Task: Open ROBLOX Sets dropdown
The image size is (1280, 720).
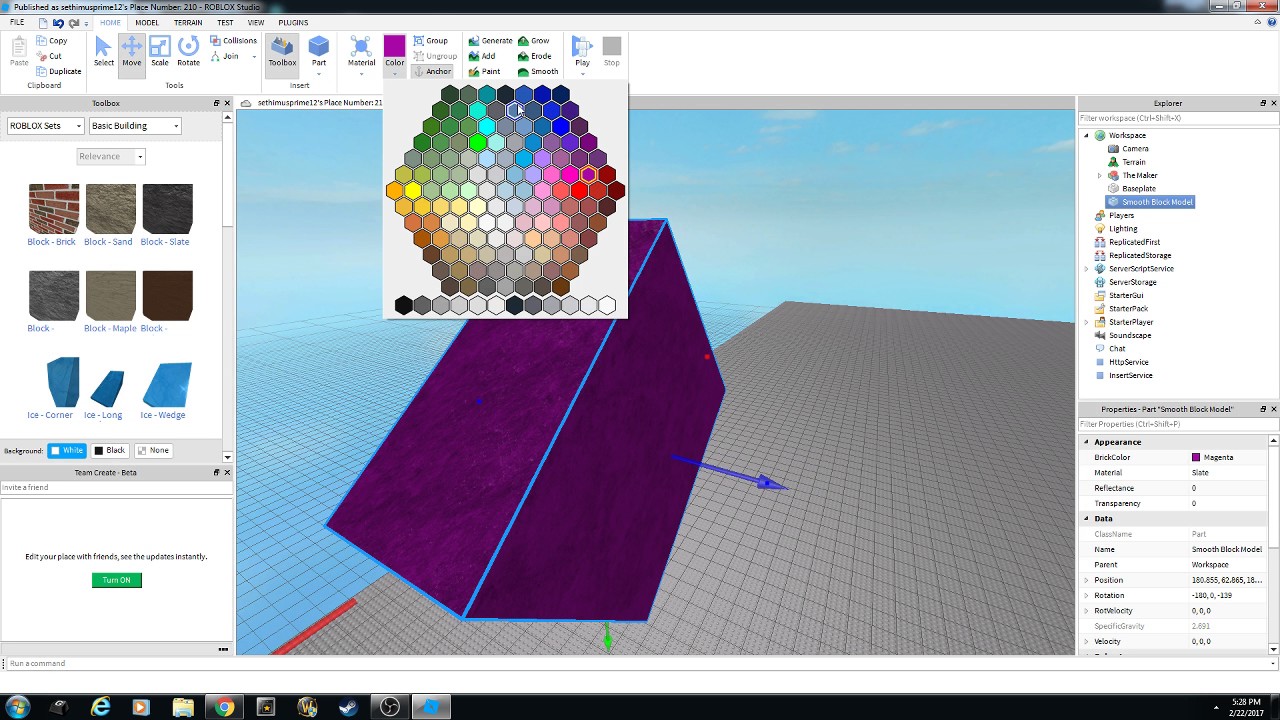Action: (45, 126)
